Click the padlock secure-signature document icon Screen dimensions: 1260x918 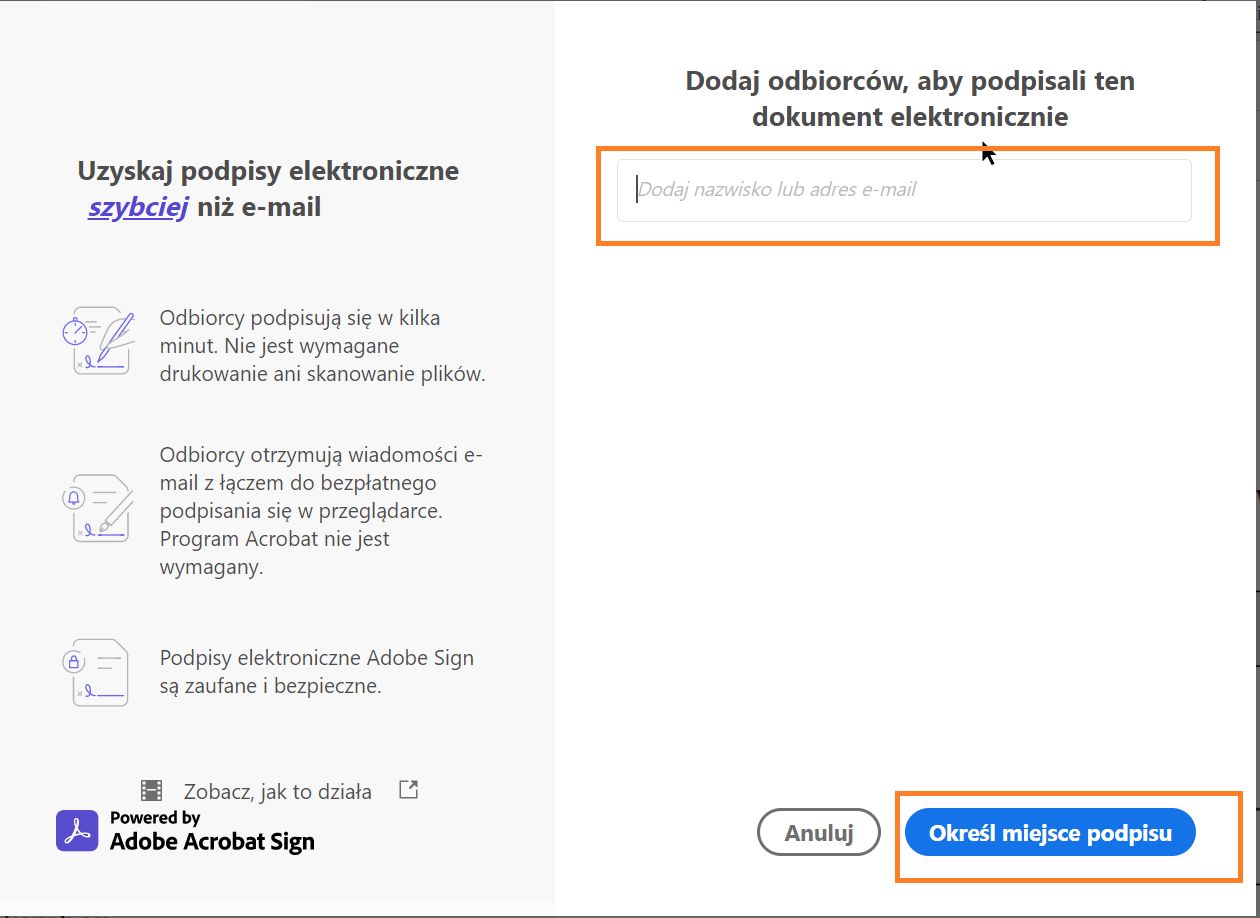(x=99, y=672)
